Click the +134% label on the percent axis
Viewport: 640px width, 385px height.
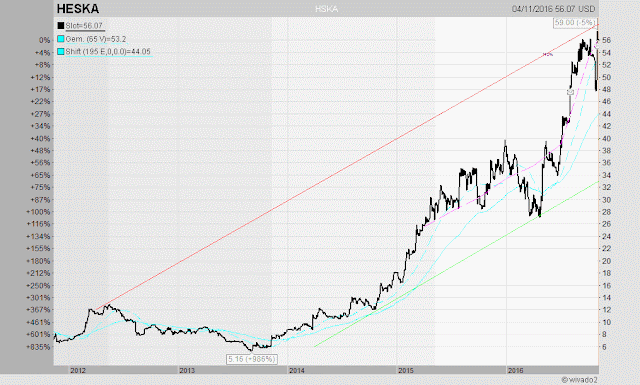click(39, 236)
